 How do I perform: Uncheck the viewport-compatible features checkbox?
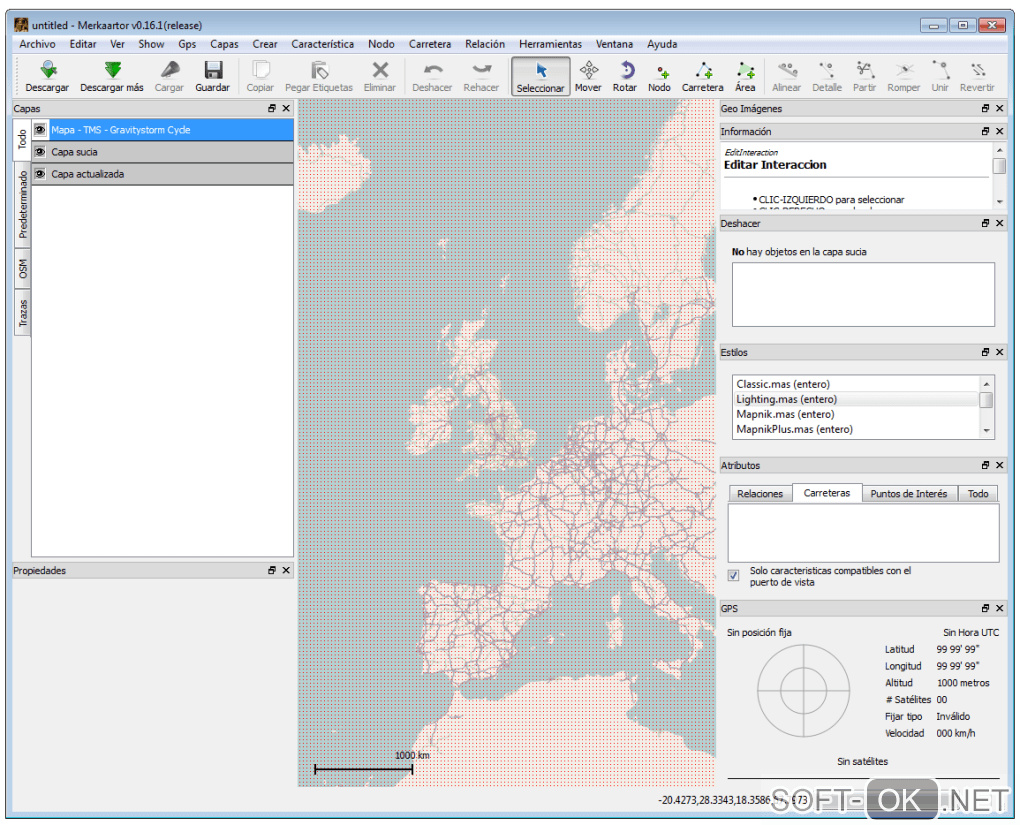734,576
